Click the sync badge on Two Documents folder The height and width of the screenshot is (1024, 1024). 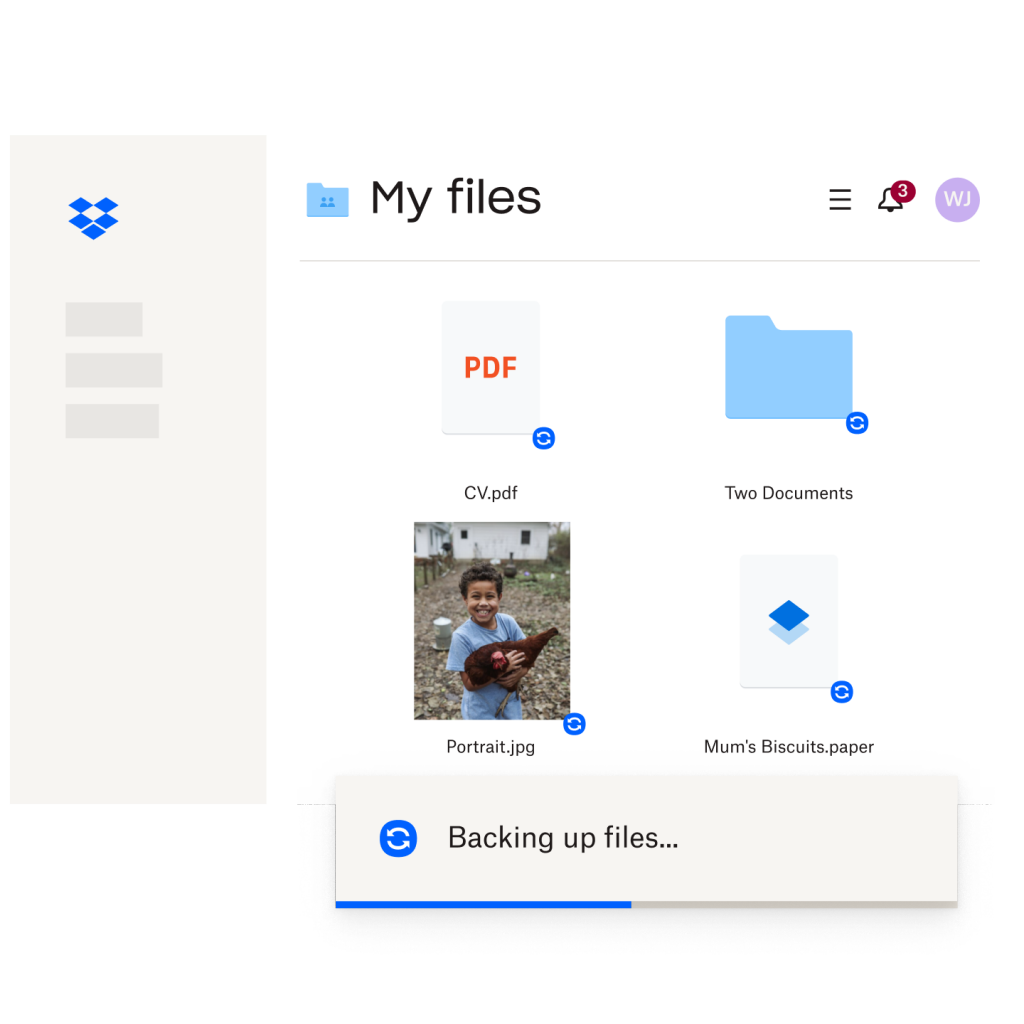tap(857, 423)
